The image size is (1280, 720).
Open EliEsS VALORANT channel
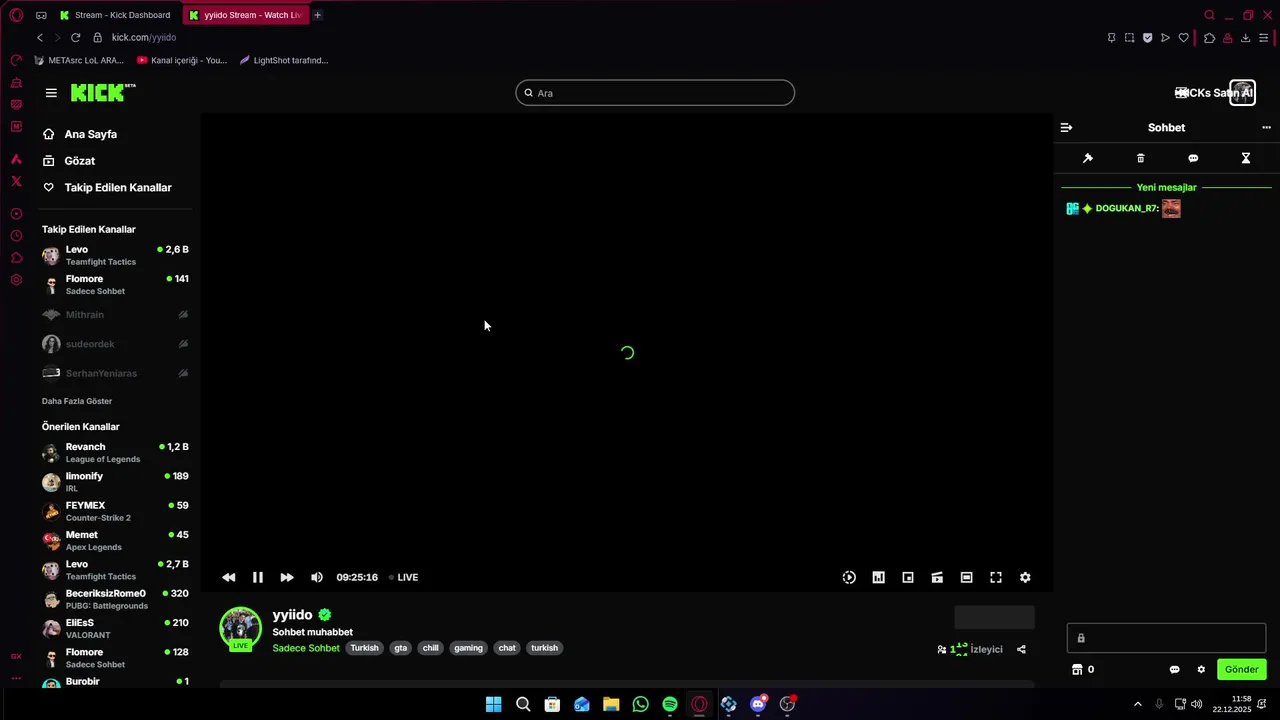pos(115,629)
